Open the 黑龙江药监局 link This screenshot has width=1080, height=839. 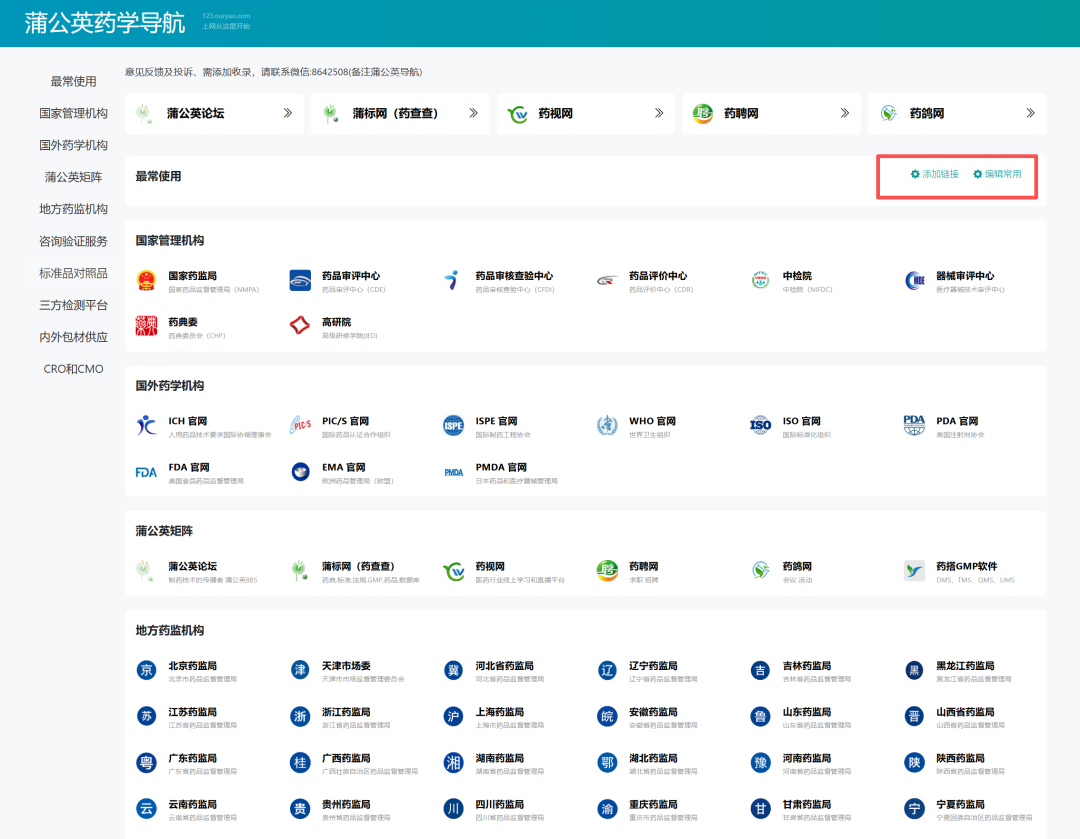click(x=965, y=665)
